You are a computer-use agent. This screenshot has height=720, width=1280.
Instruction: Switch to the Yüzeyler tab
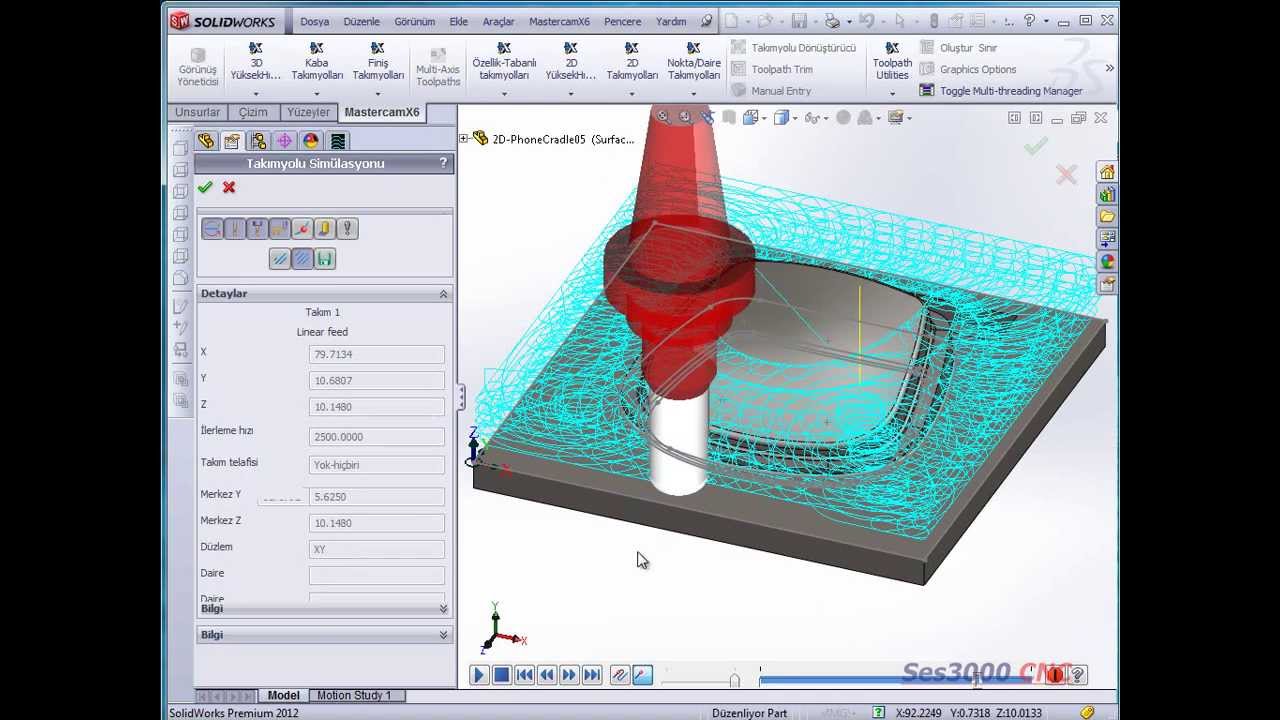[x=308, y=112]
